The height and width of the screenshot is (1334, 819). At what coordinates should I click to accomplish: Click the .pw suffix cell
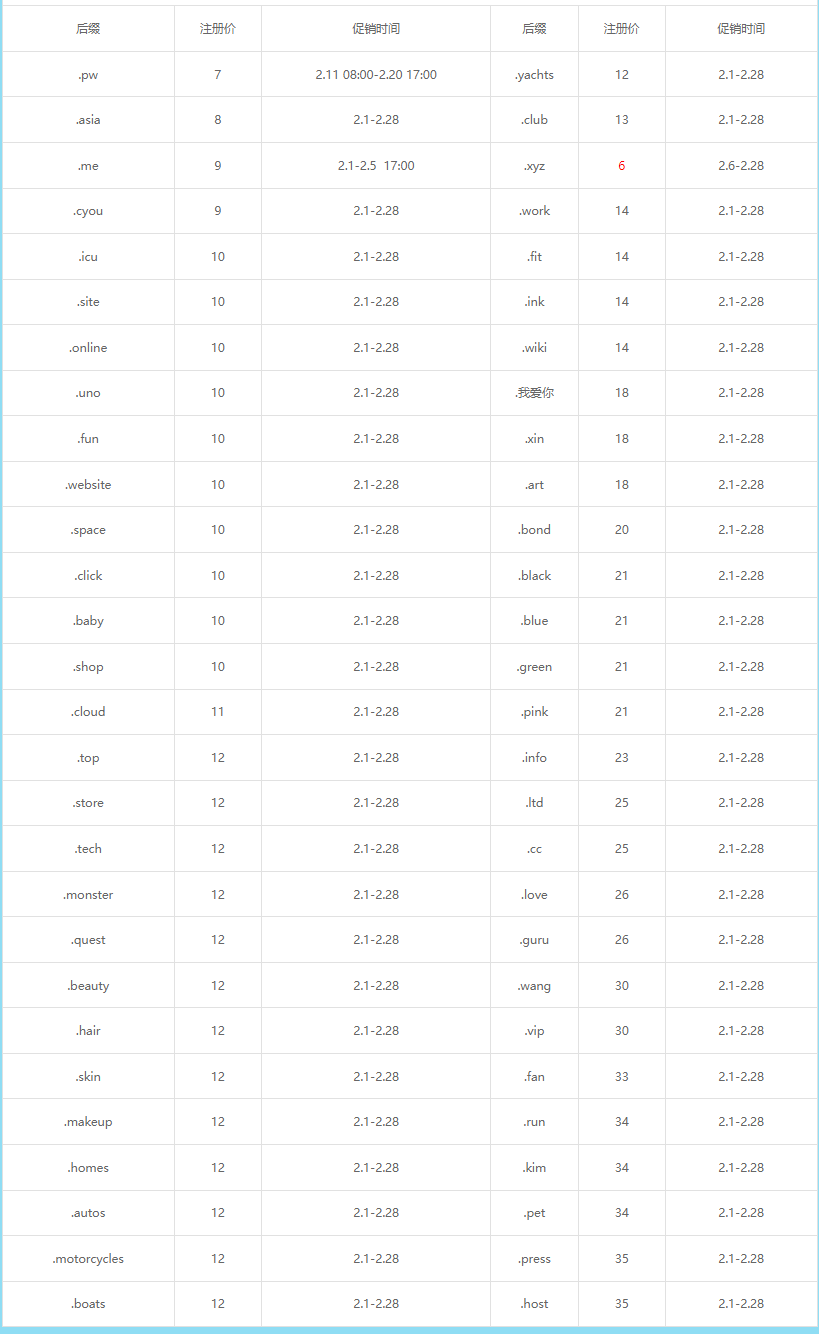click(88, 75)
